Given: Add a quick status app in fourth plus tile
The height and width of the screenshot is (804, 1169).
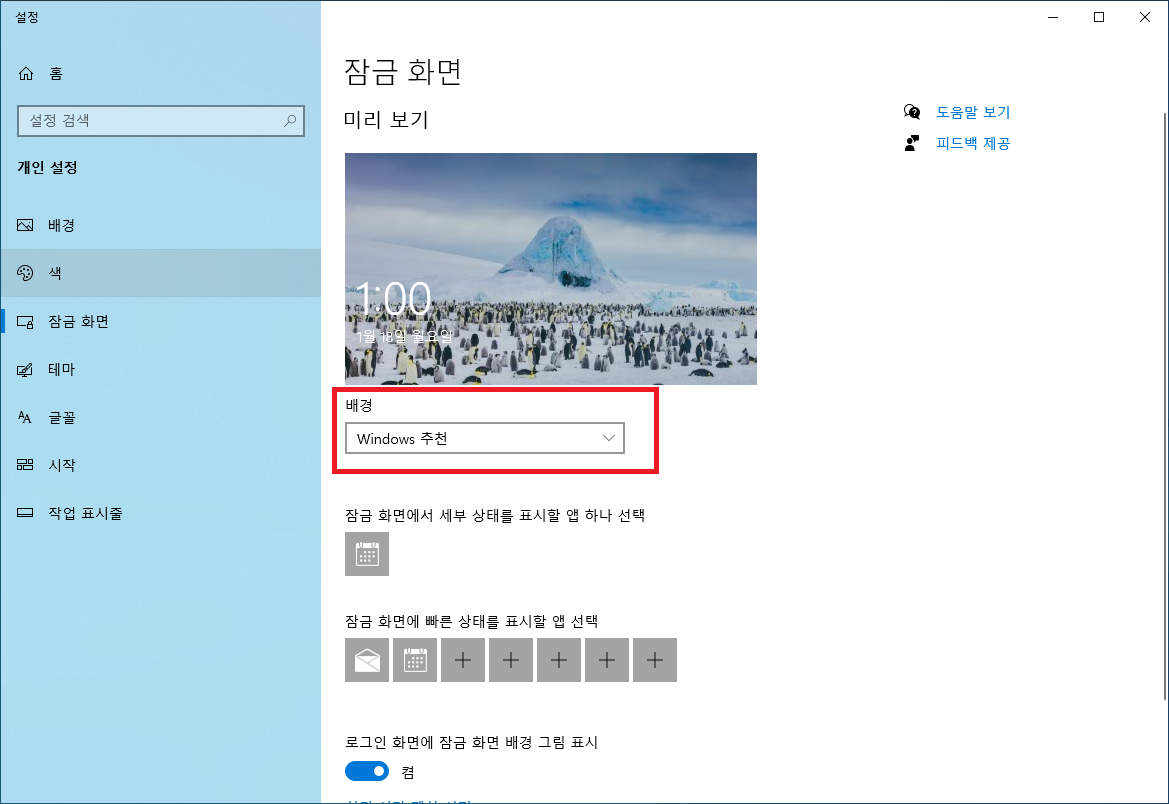Looking at the screenshot, I should click(607, 660).
